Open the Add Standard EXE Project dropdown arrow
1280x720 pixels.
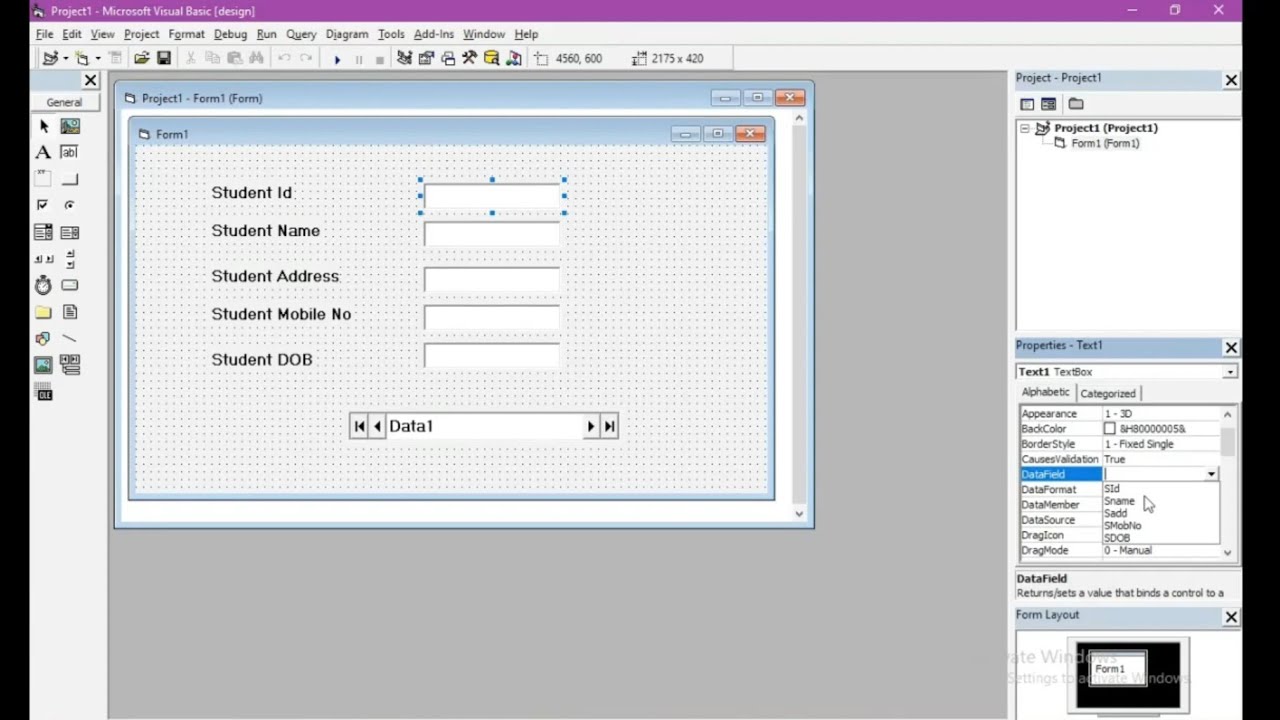65,58
